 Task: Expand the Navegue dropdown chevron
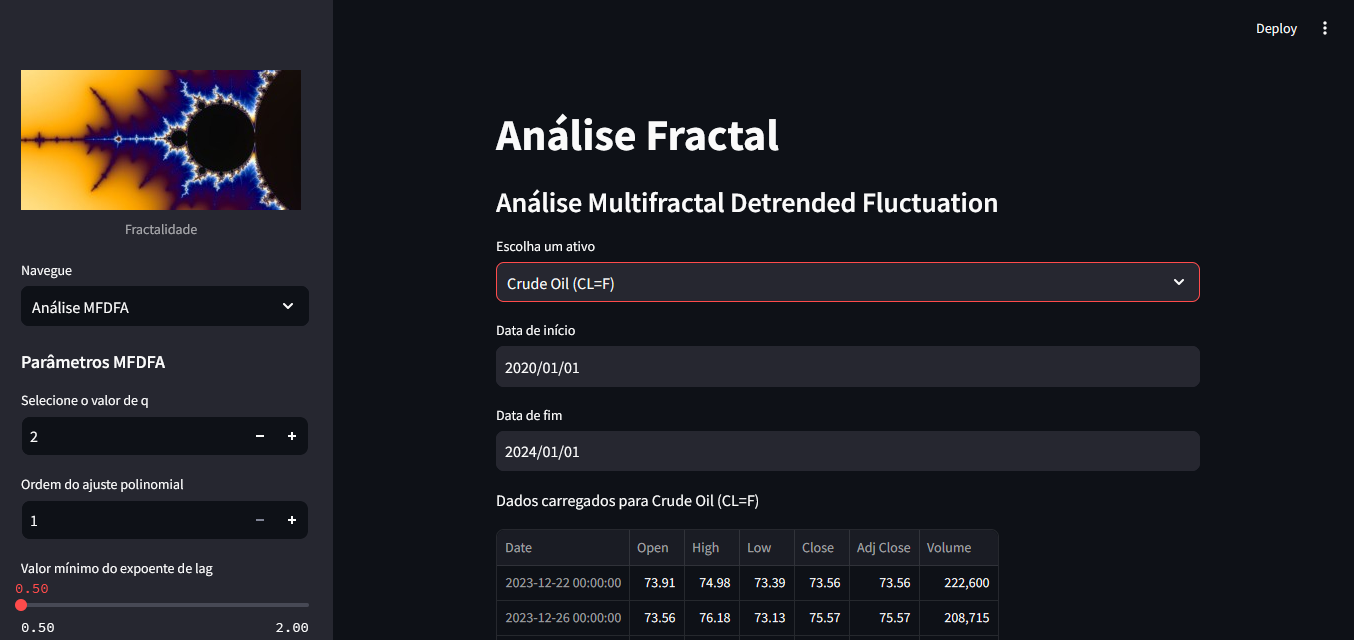tap(288, 307)
